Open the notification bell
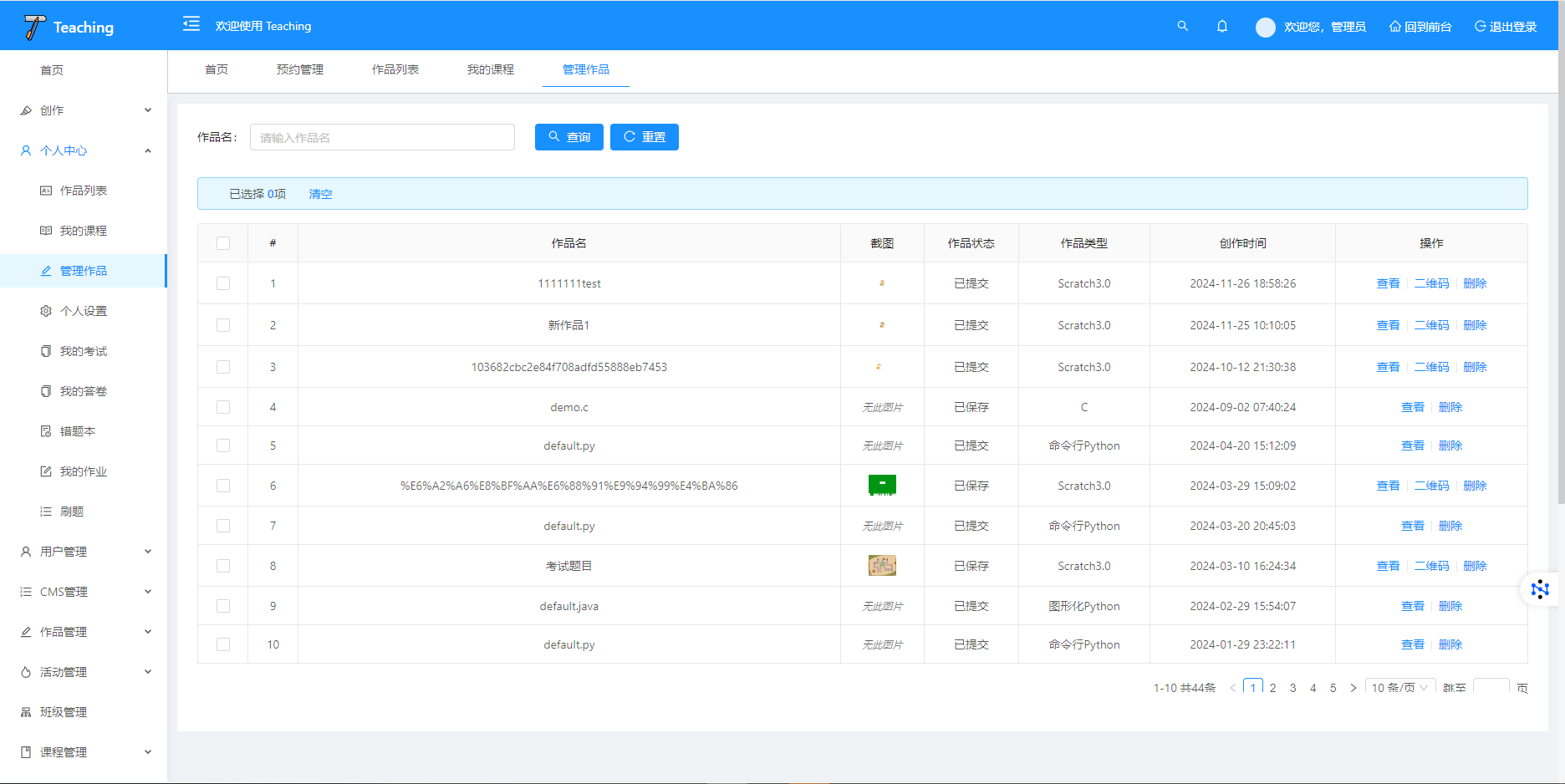Screen dimensions: 1565x784 [1221, 26]
